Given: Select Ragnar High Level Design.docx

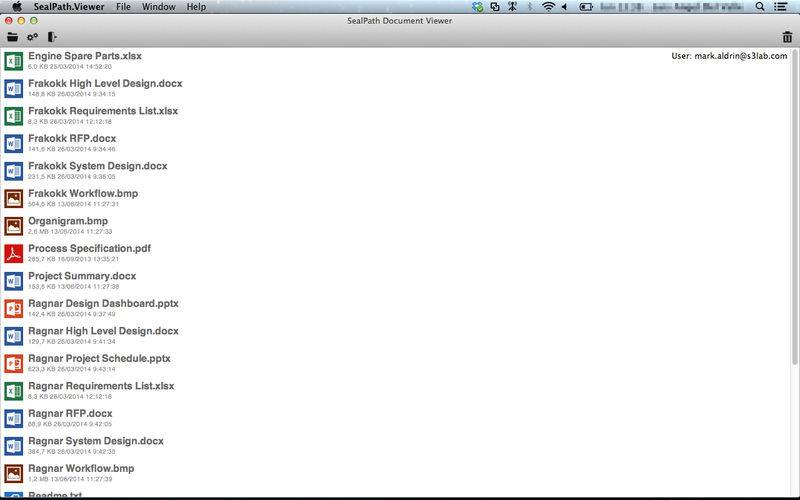Looking at the screenshot, I should coord(103,332).
